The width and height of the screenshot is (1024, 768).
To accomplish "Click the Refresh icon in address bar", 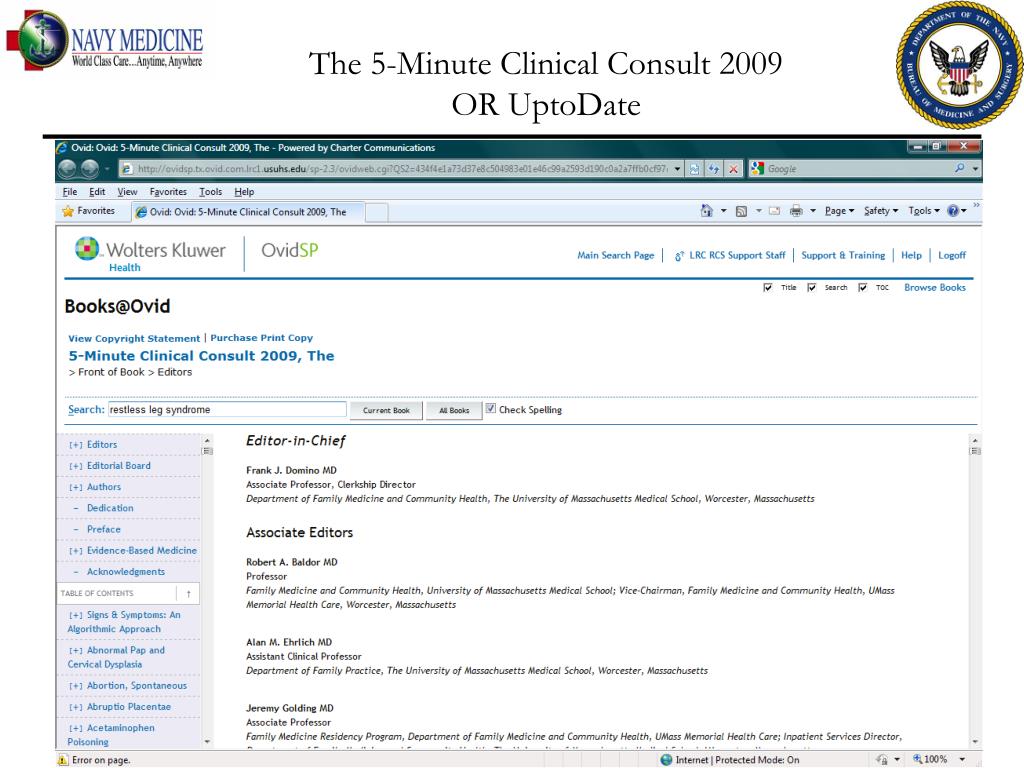I will (x=713, y=168).
